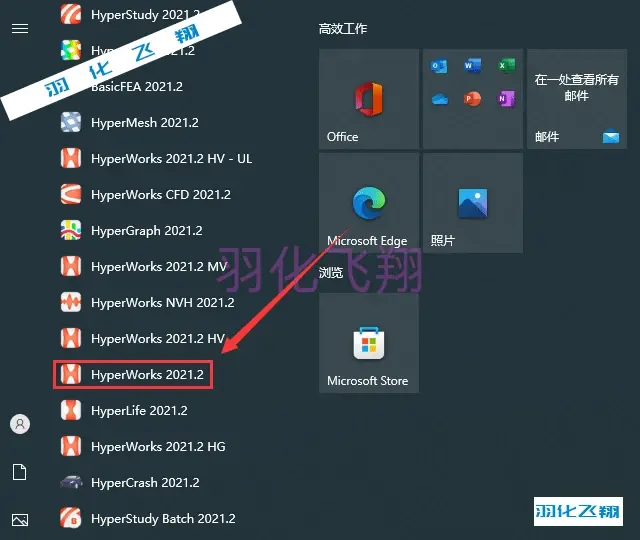The width and height of the screenshot is (640, 540).
Task: Click the HyperWorks 2021.2 MV icon
Action: [71, 266]
